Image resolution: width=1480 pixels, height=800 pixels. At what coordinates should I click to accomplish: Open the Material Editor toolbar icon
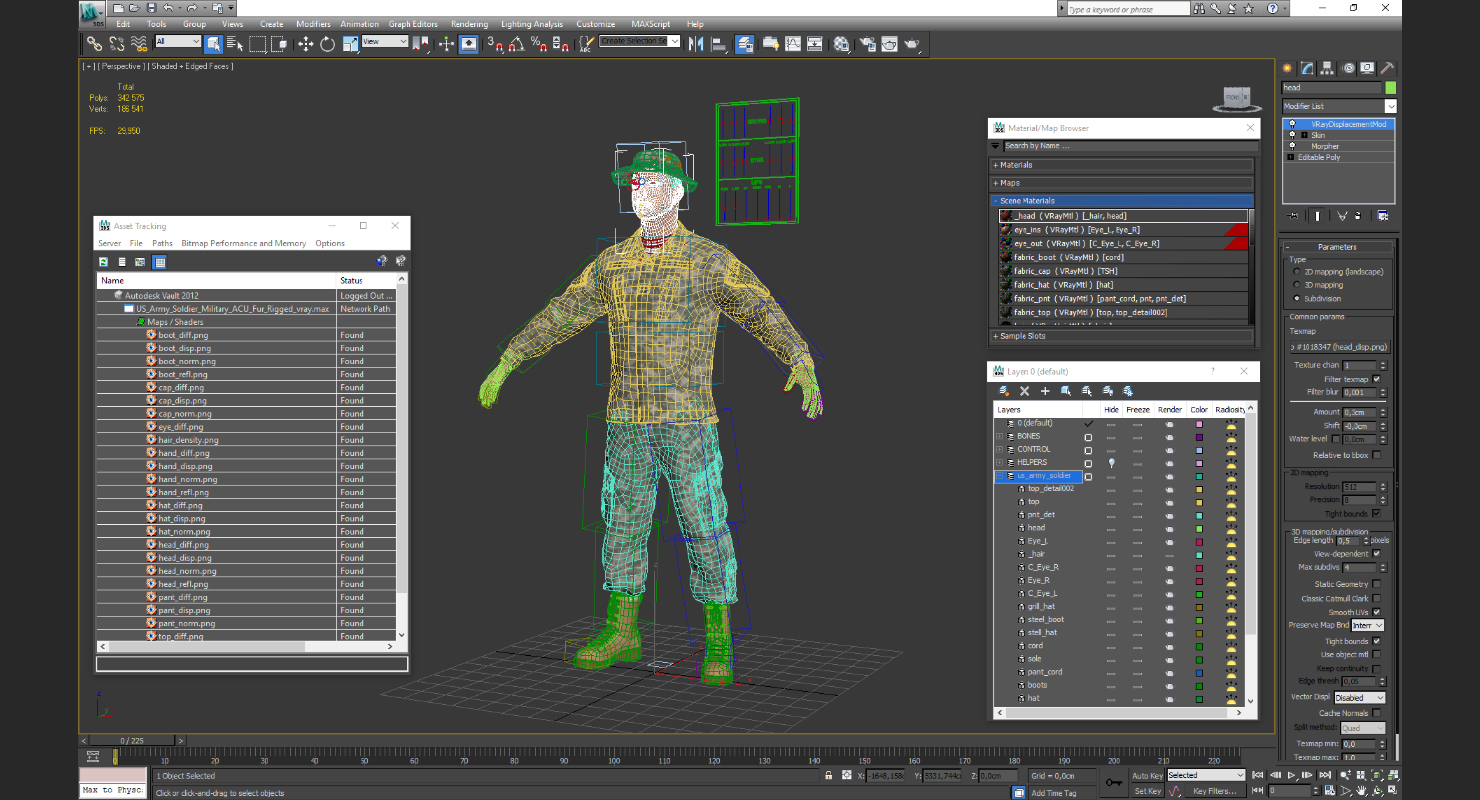[842, 44]
